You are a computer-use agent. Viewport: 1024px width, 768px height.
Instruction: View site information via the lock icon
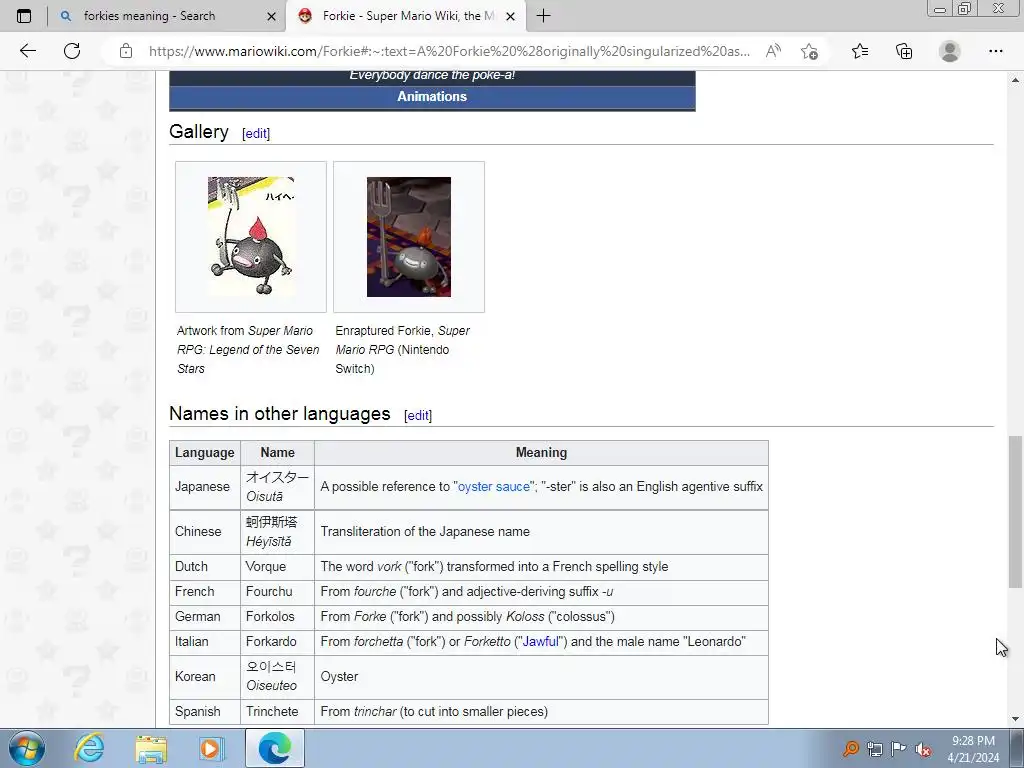126,52
